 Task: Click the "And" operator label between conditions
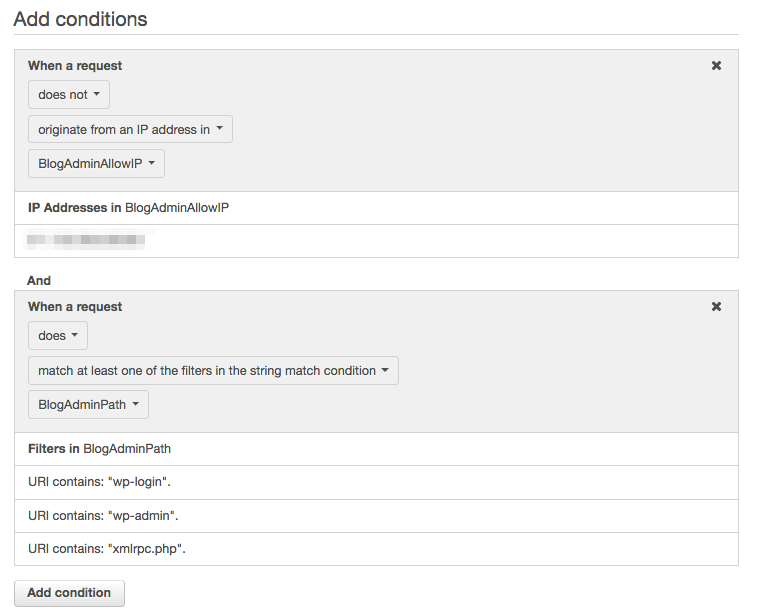(x=39, y=281)
